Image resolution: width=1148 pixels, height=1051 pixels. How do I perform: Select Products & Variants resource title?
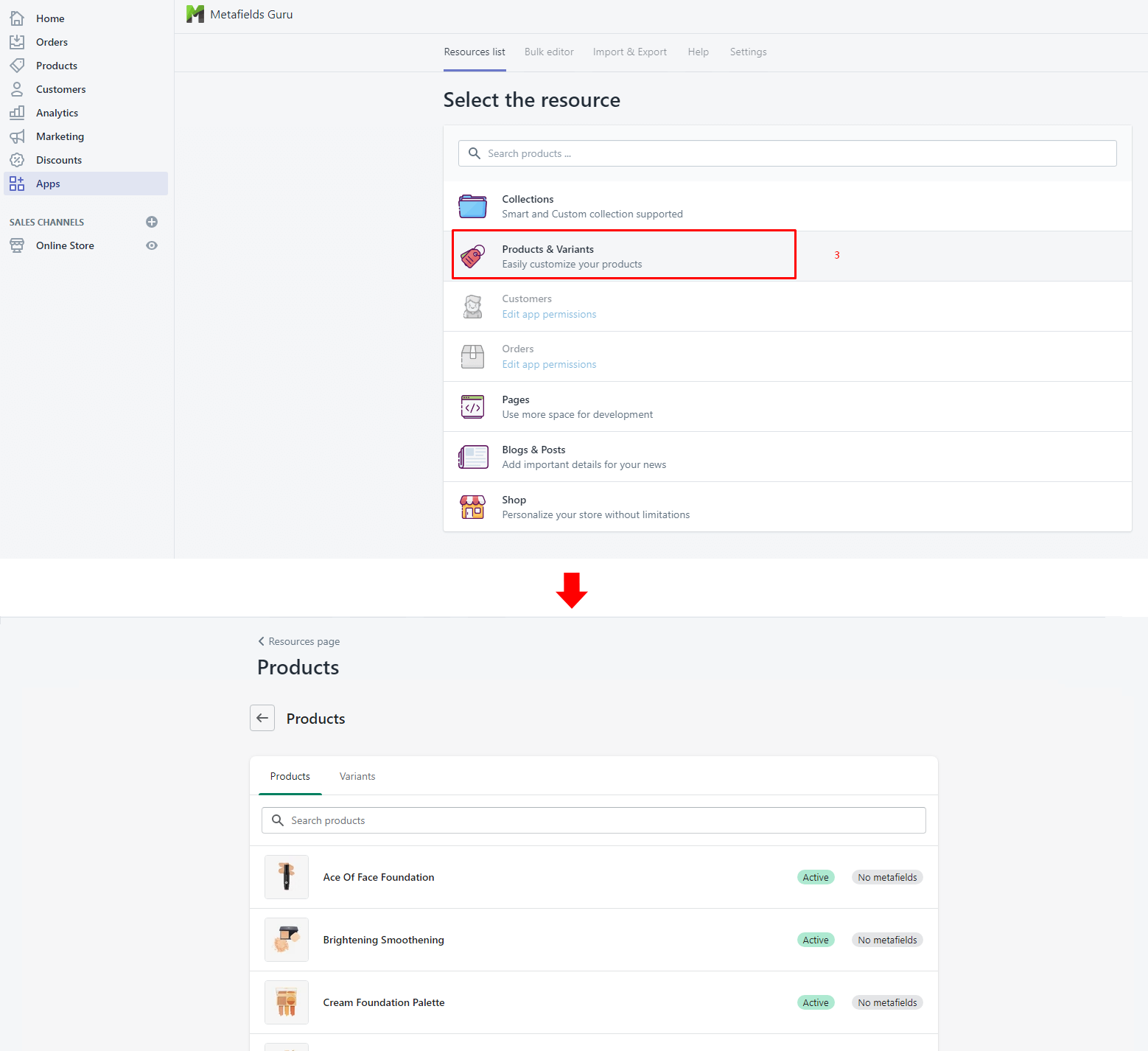coord(548,249)
